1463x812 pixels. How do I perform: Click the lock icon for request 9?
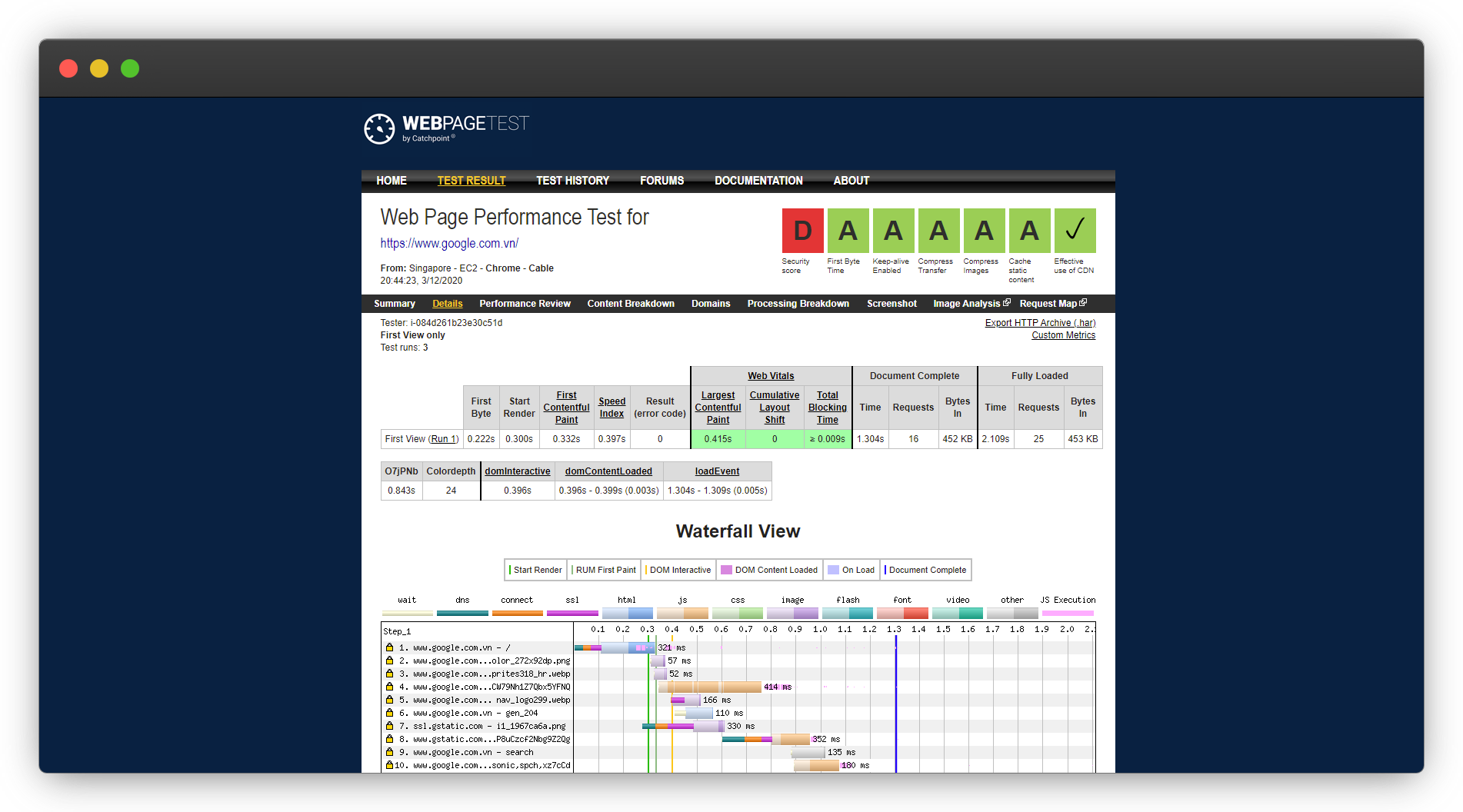click(389, 752)
